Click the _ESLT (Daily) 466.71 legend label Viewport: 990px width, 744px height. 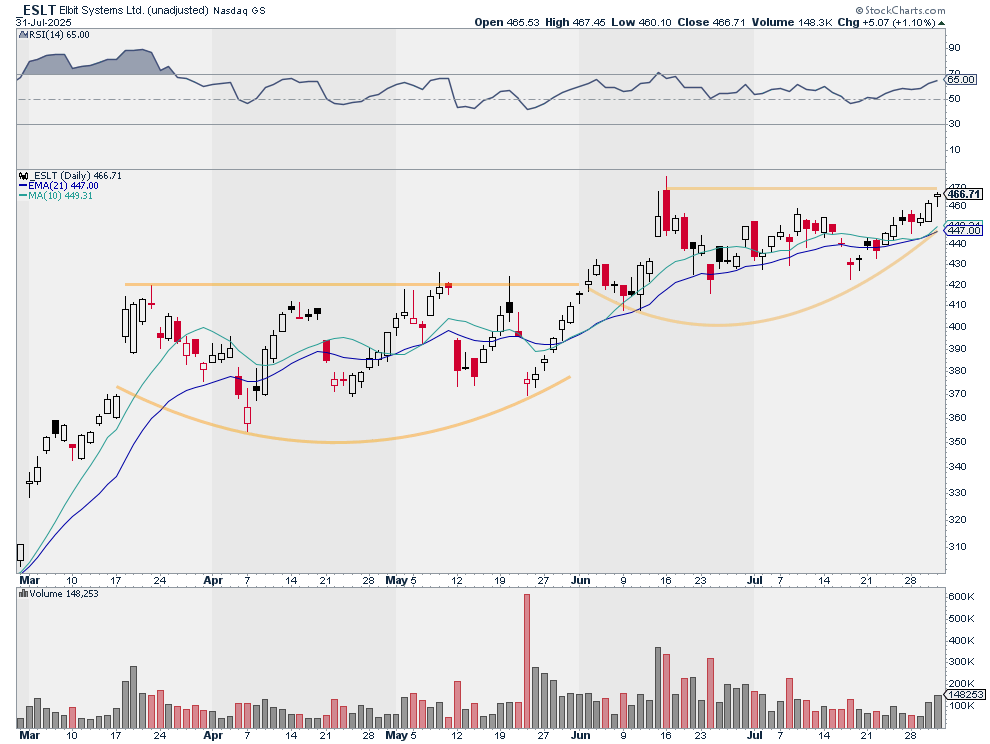tap(76, 176)
